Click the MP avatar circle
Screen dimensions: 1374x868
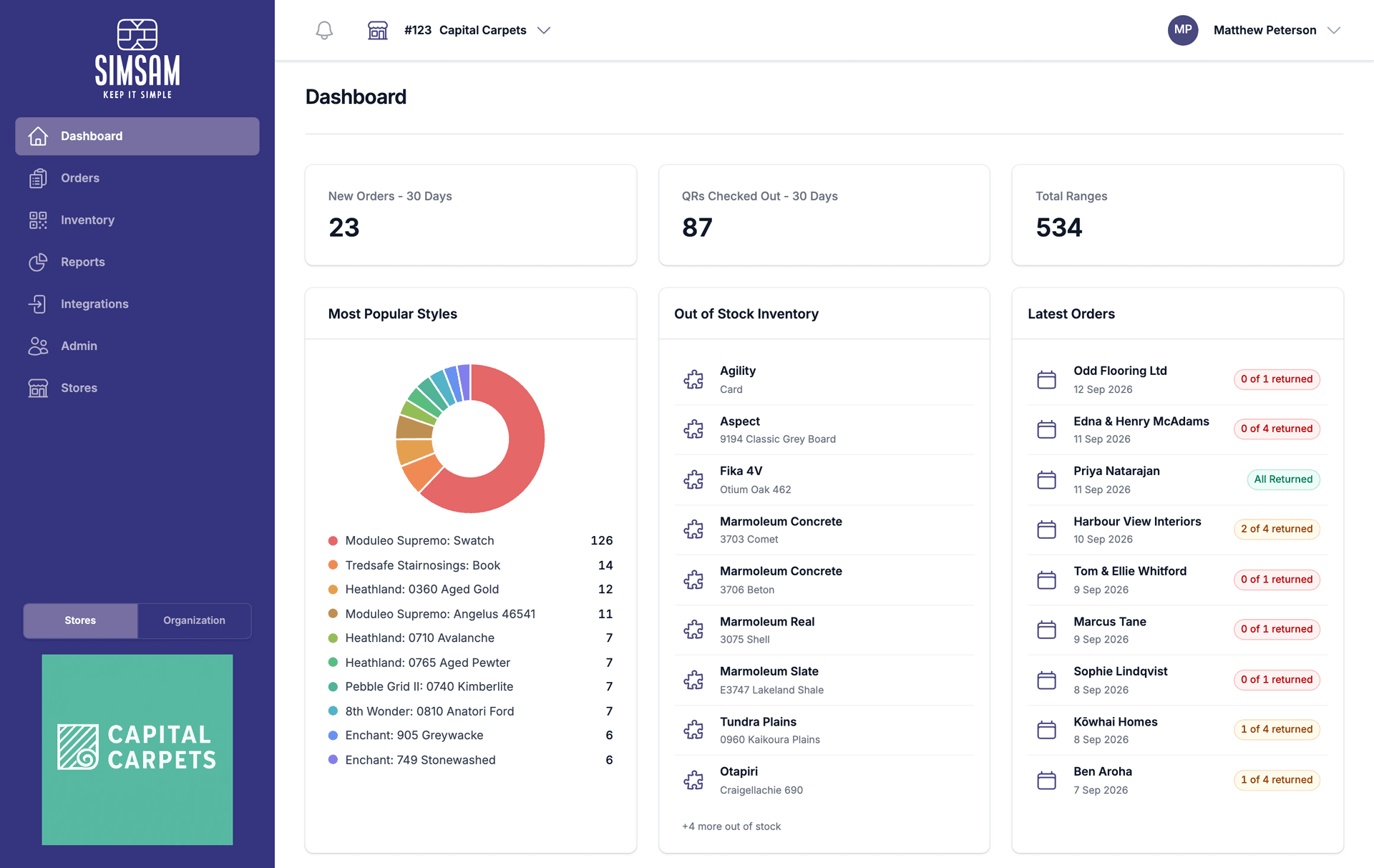1183,30
